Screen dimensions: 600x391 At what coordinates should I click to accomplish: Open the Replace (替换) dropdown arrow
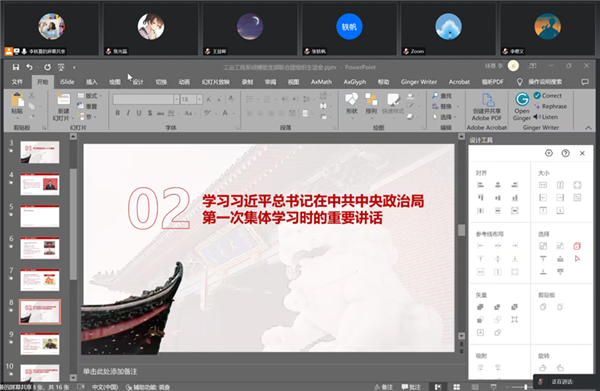pyautogui.click(x=458, y=106)
